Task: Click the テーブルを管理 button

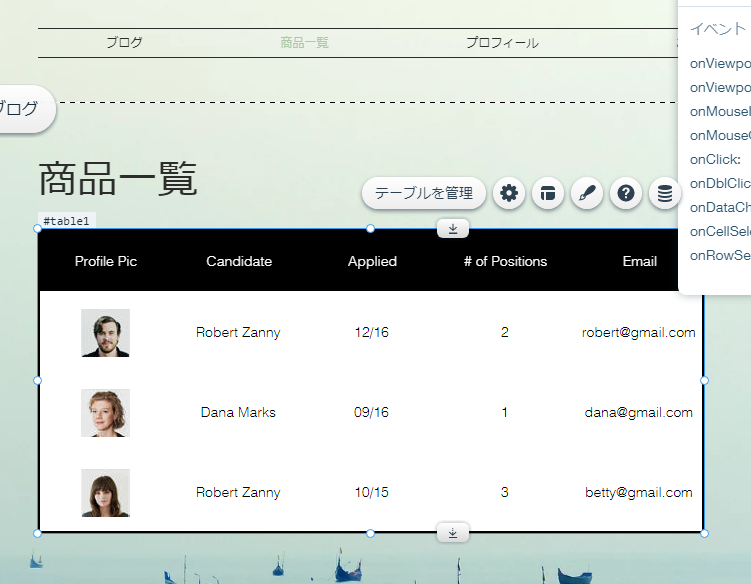Action: point(424,193)
